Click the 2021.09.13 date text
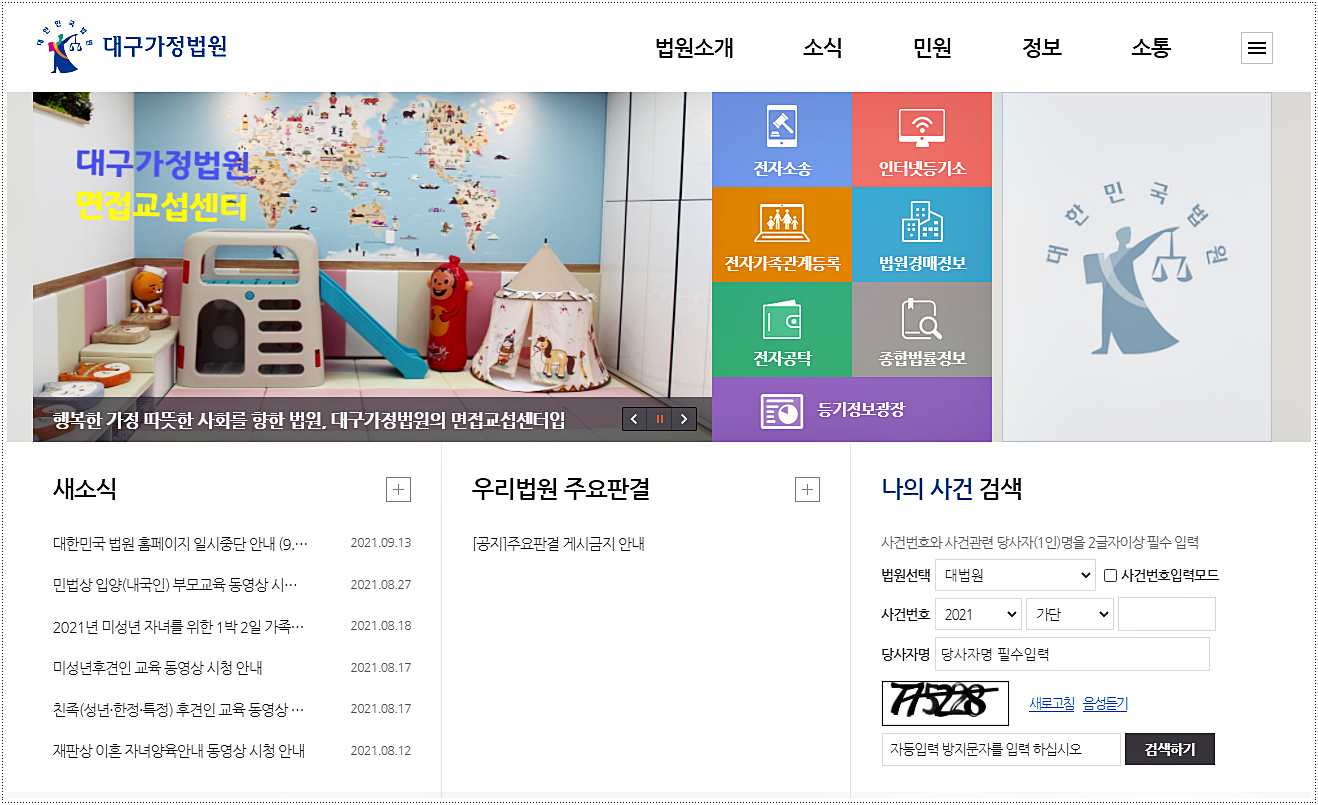Screen dimensions: 1318x805 (381, 543)
